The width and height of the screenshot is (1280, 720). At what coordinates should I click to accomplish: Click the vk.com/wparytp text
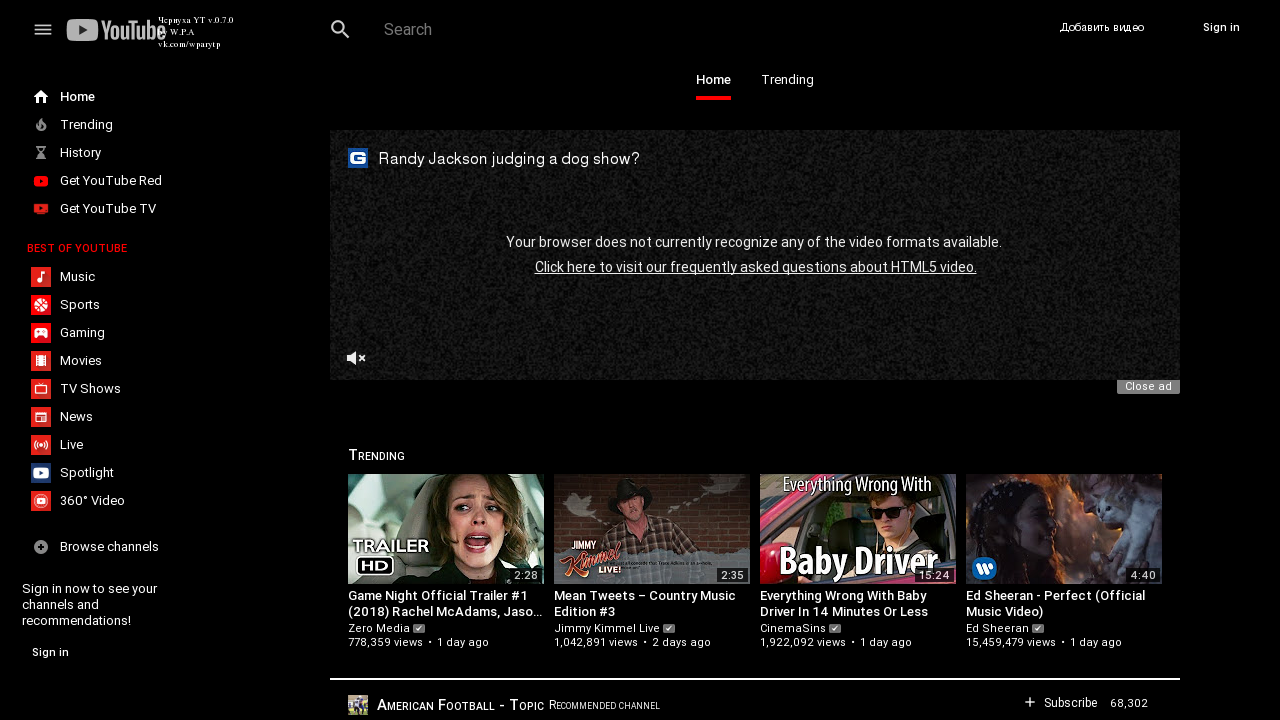189,44
